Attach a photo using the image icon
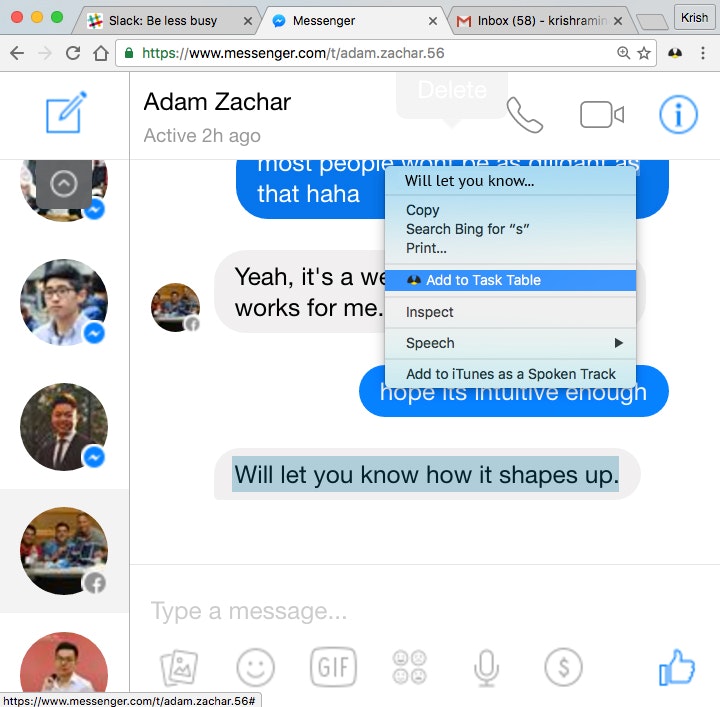Viewport: 720px width, 707px height. click(179, 667)
